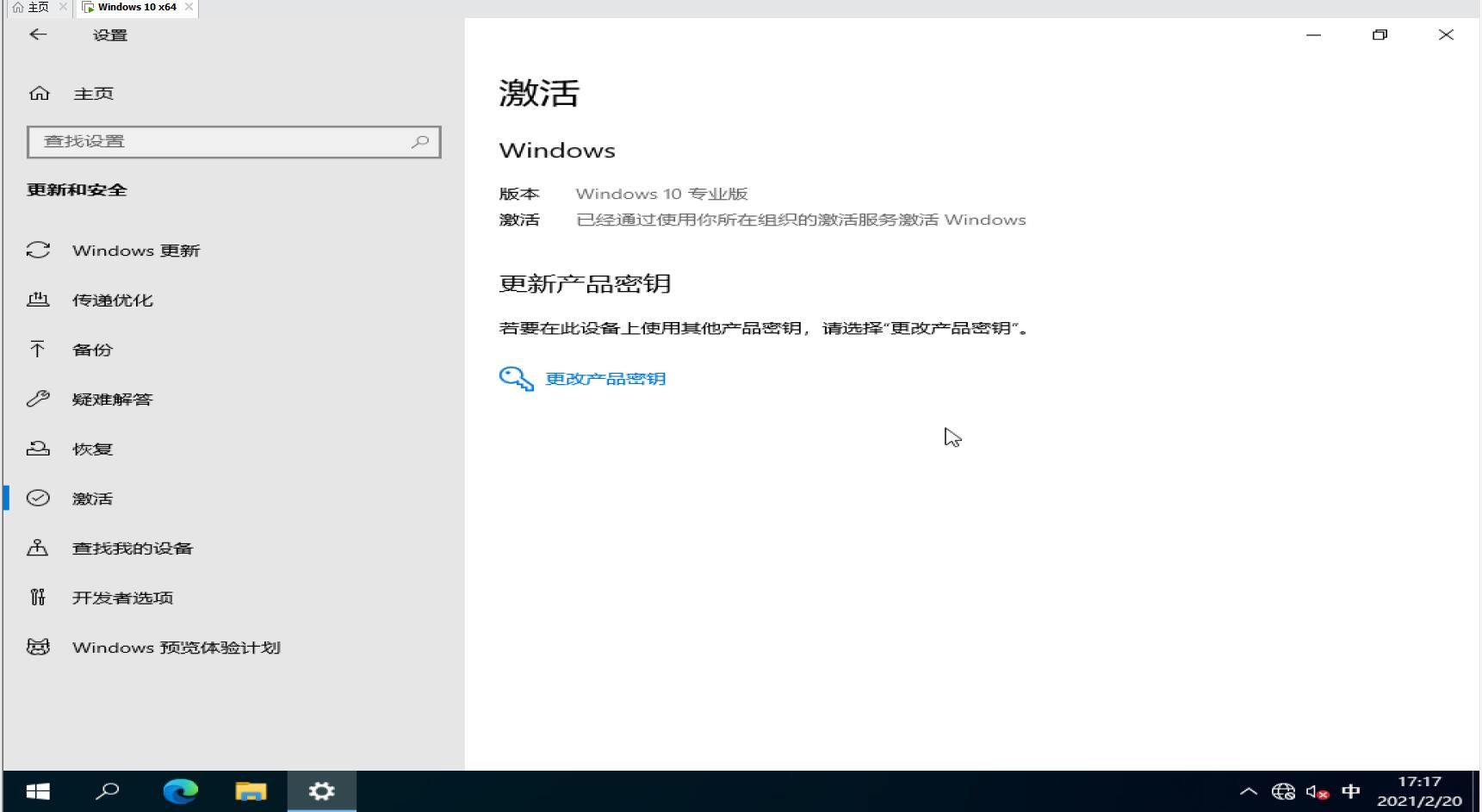Click the 更新和安全 section heading
The height and width of the screenshot is (812, 1482).
(77, 190)
